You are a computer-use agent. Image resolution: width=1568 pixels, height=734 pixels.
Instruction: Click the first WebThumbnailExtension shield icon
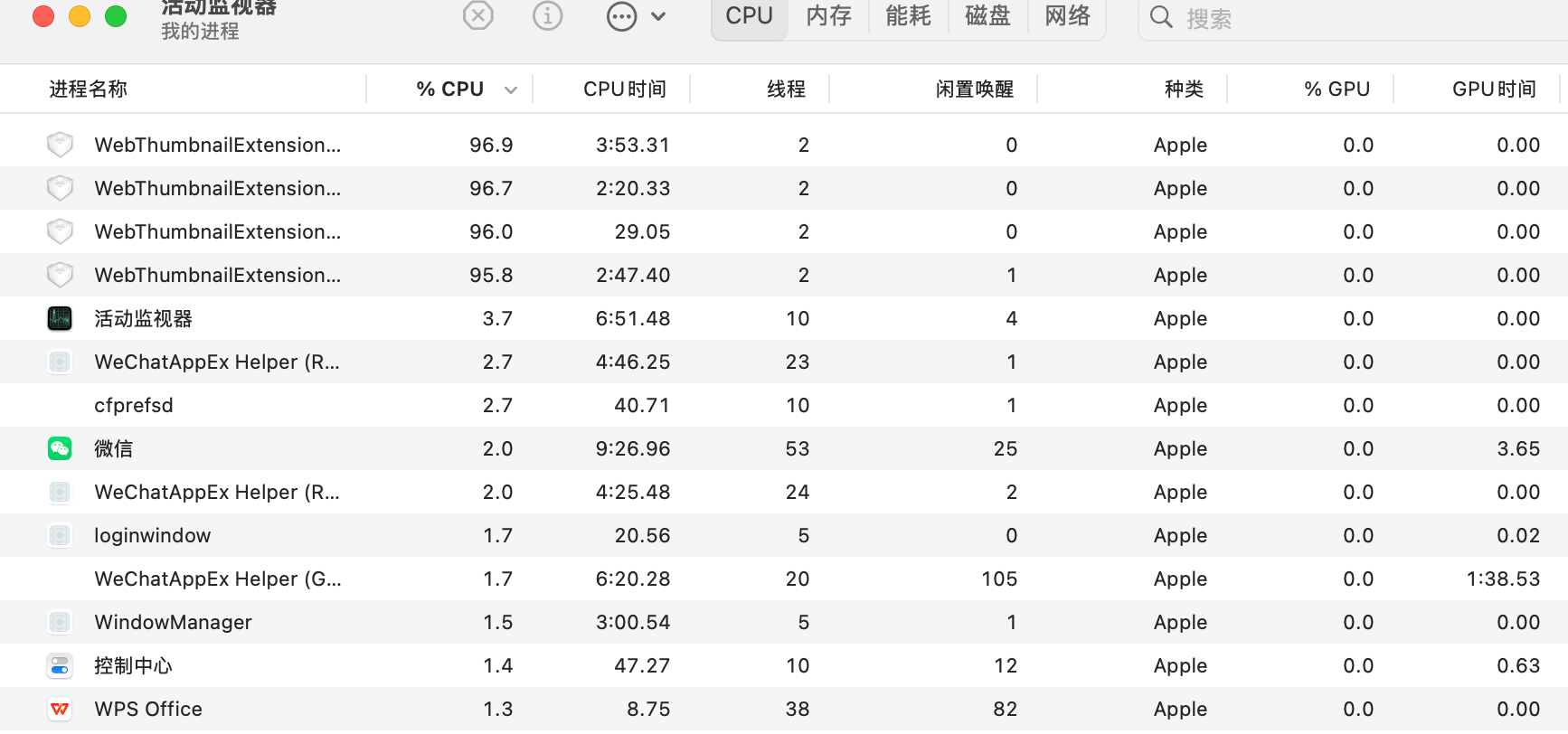click(60, 145)
